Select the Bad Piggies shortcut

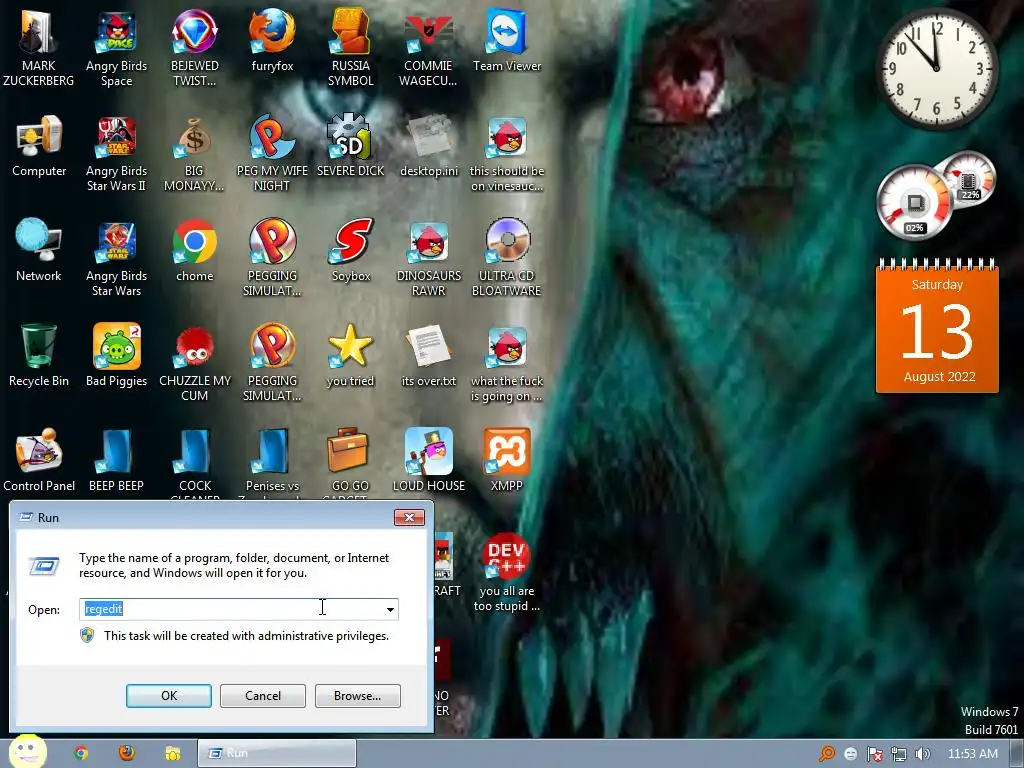point(116,356)
